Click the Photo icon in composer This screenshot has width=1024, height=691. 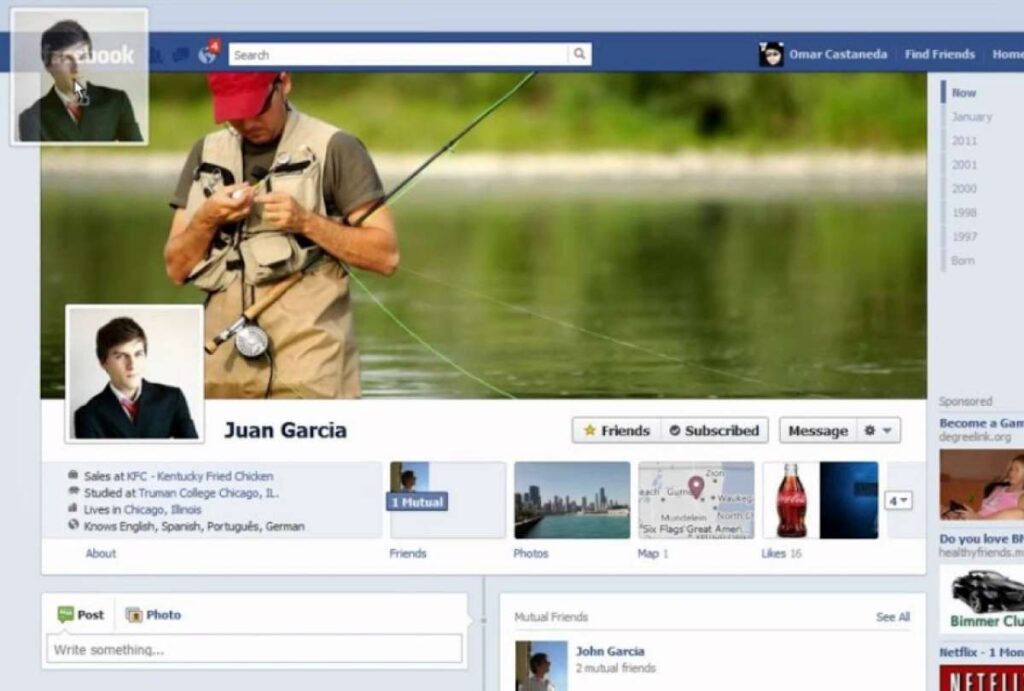point(134,615)
